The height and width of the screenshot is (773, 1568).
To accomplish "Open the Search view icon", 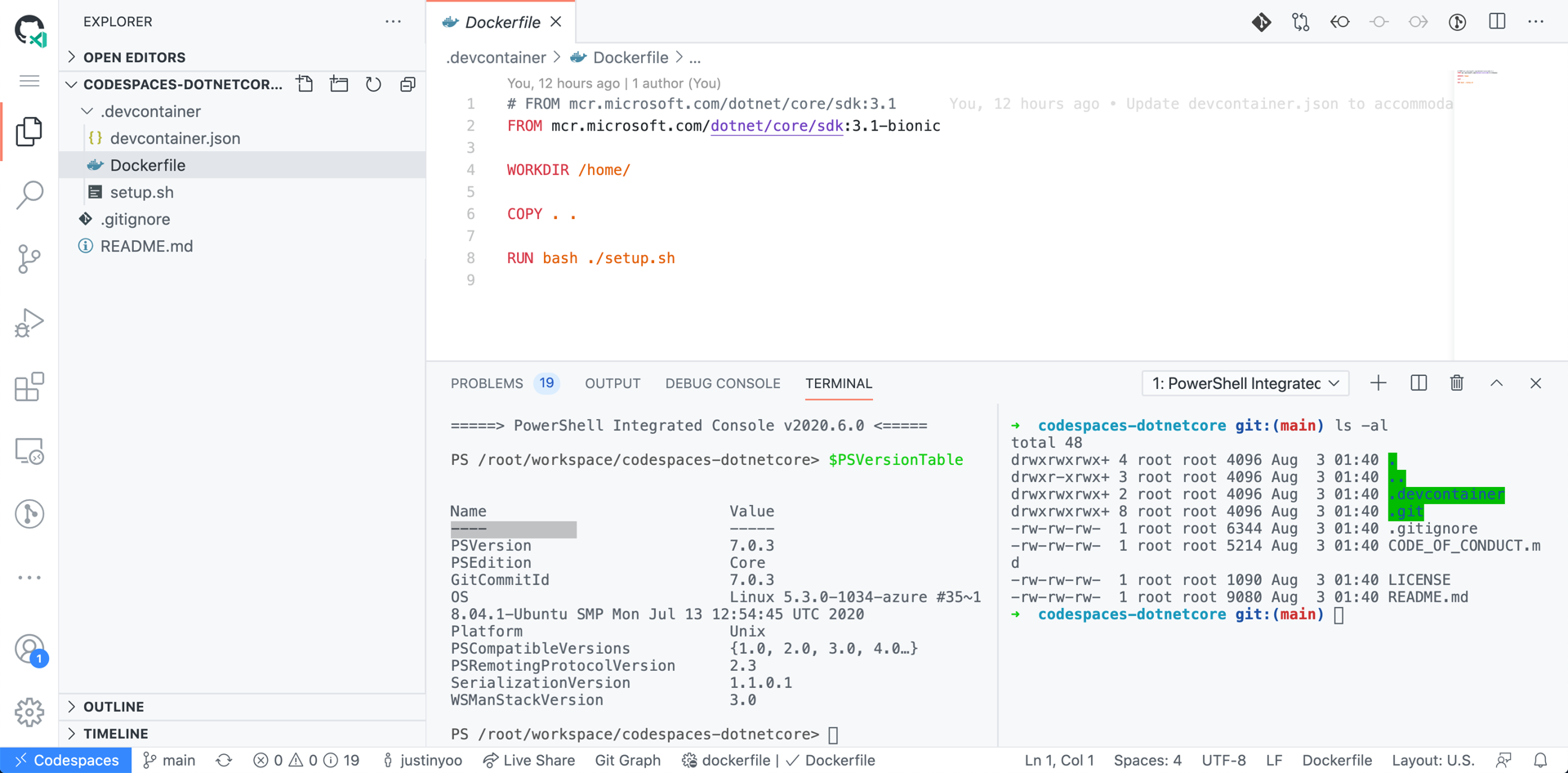I will (29, 195).
